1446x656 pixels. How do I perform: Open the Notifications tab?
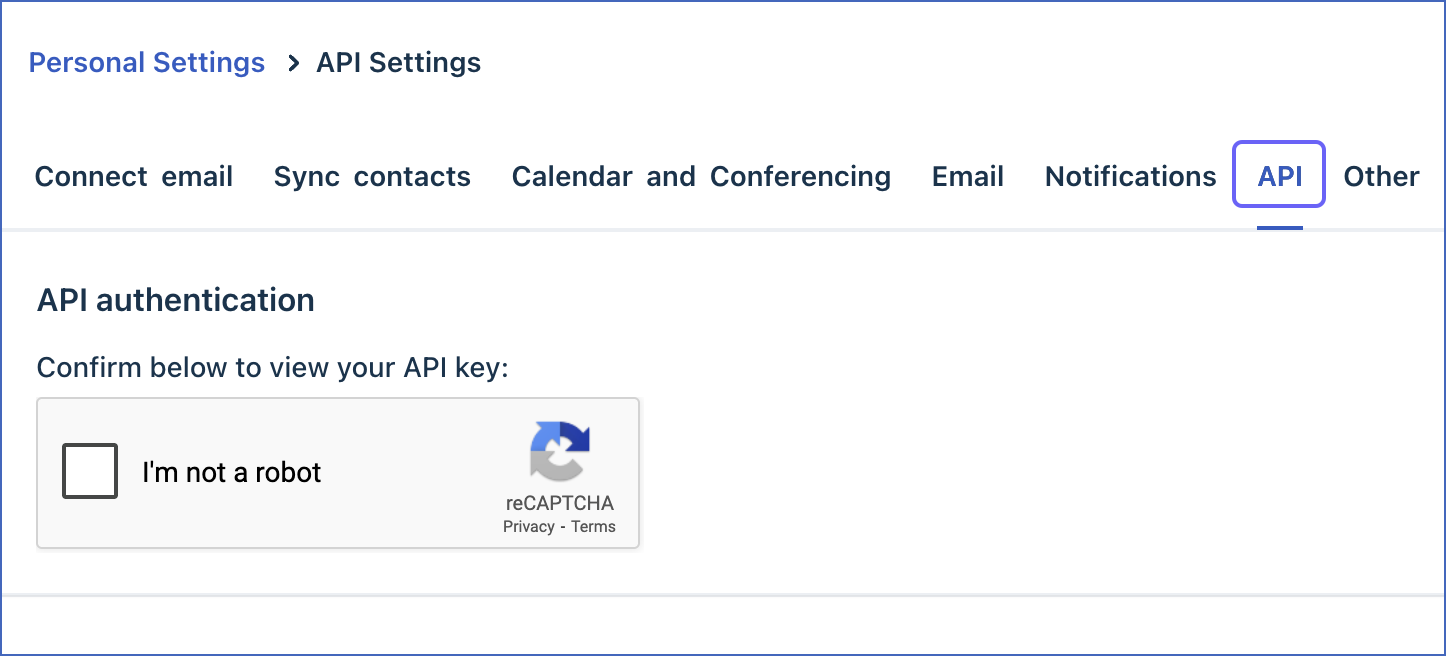(1130, 176)
